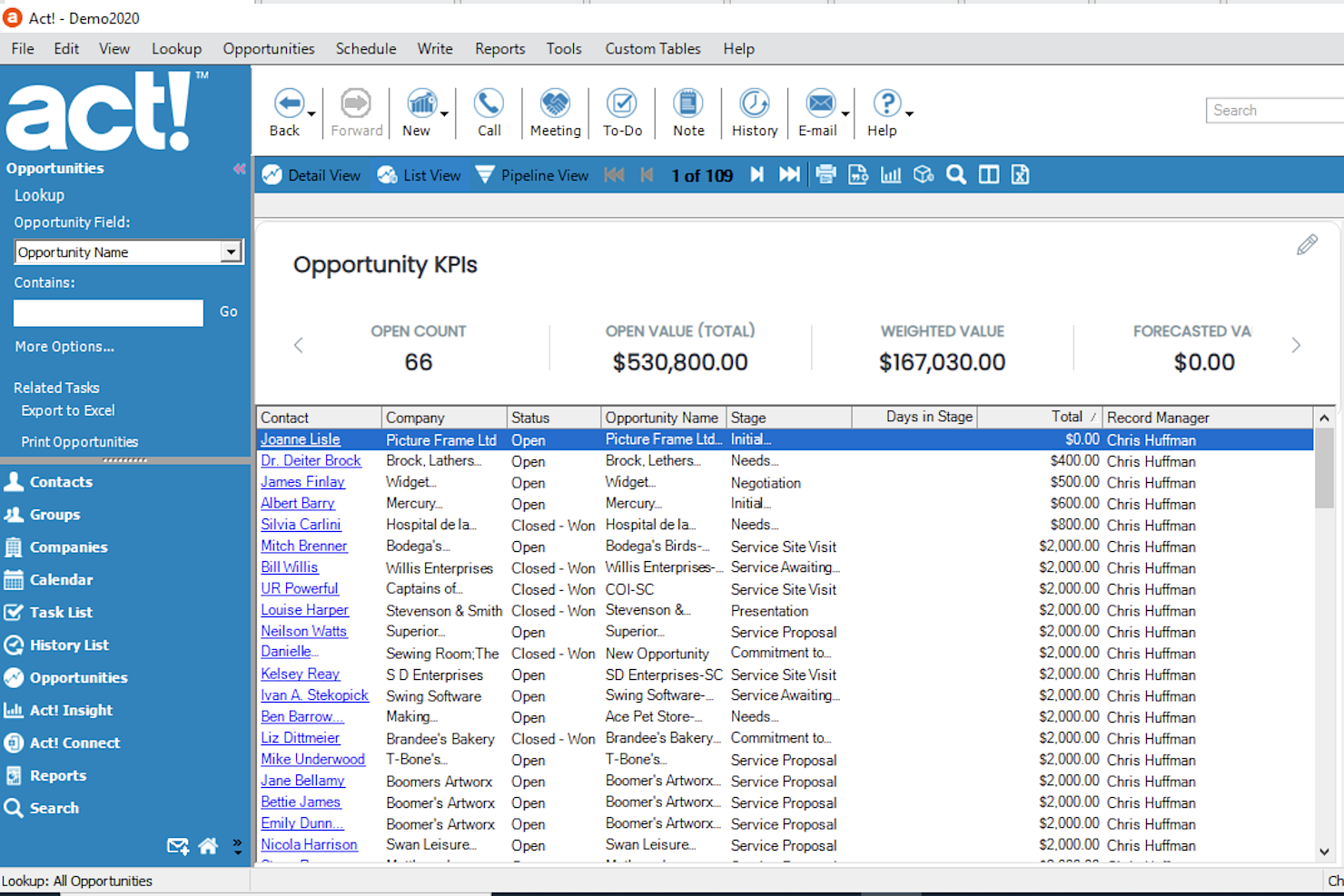Click the print icon on the opportunities bar
This screenshot has width=1344, height=896.
[825, 174]
